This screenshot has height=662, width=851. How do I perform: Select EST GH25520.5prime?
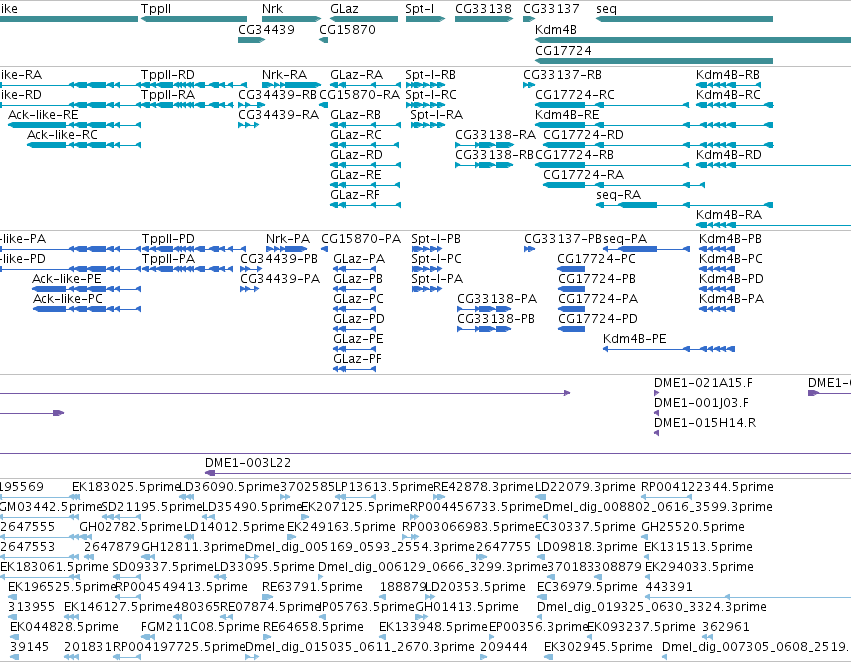click(645, 537)
